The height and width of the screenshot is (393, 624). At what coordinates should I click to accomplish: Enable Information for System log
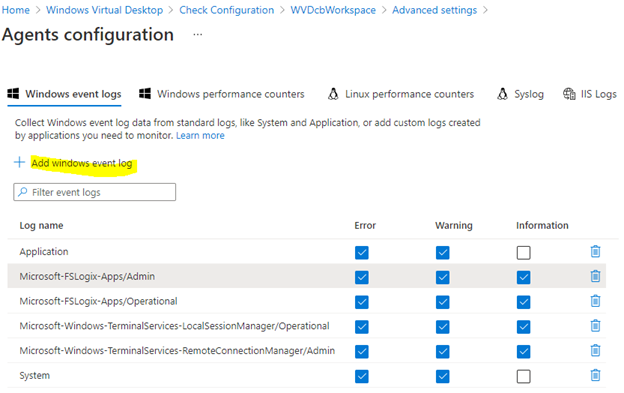[523, 376]
